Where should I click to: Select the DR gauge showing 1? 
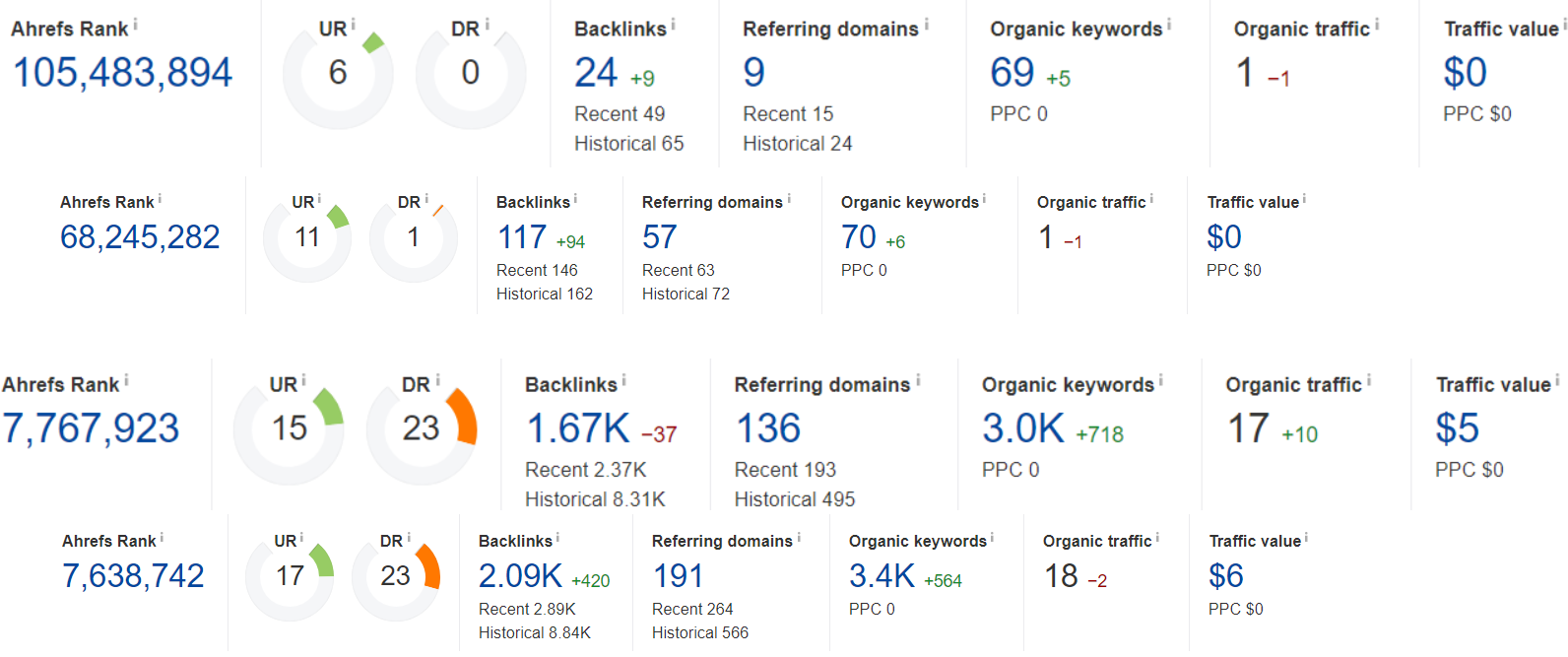pos(414,238)
